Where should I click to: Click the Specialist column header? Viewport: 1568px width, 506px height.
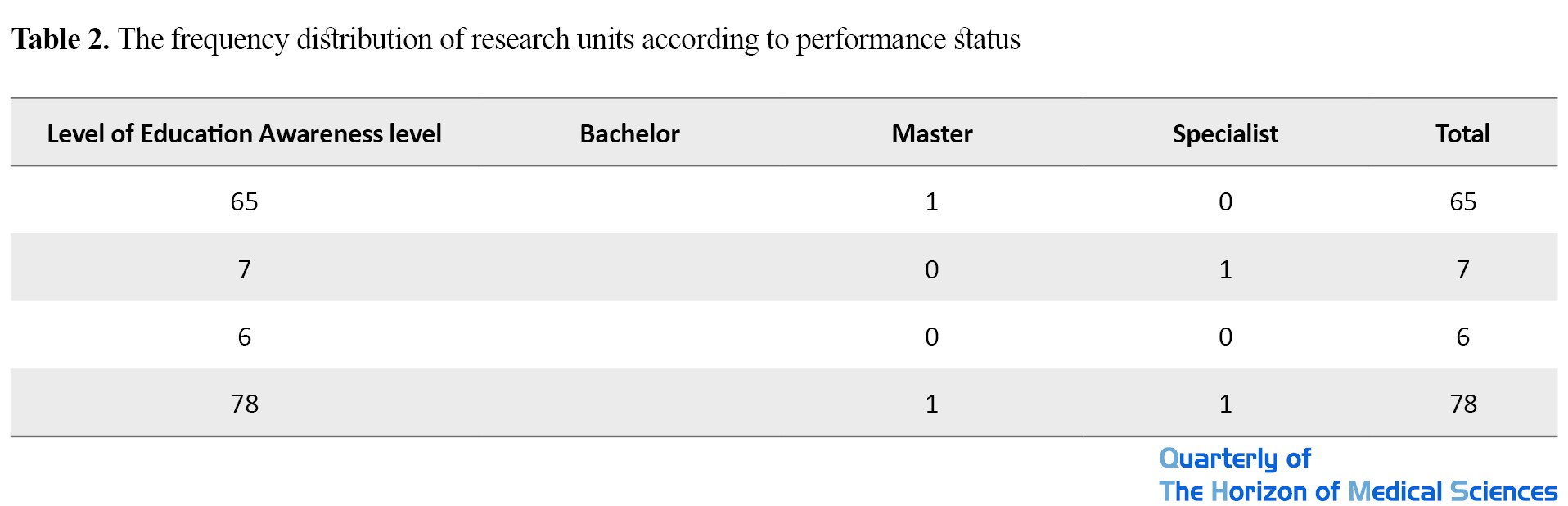[1224, 133]
